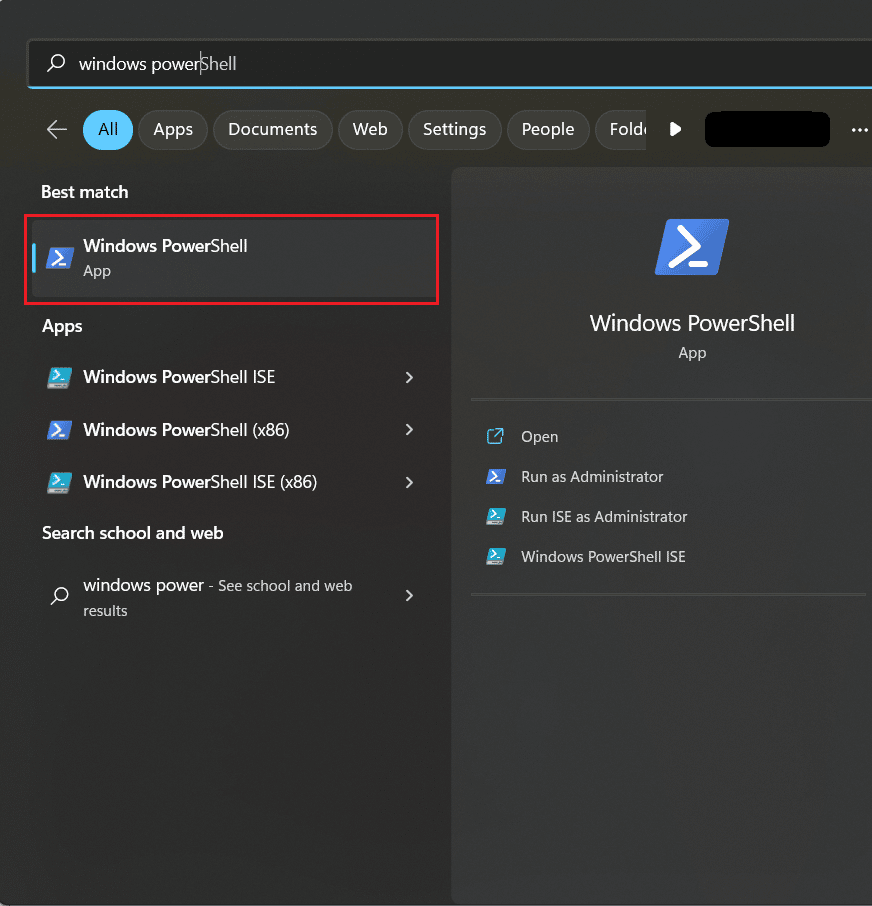
Task: Go back using the left arrow icon
Action: click(x=57, y=129)
